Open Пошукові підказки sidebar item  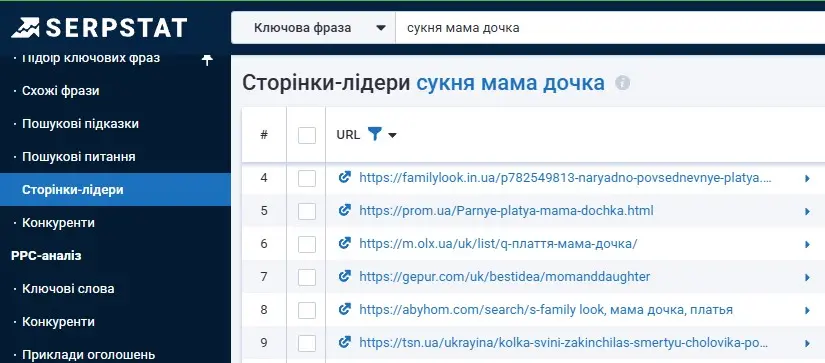point(81,124)
